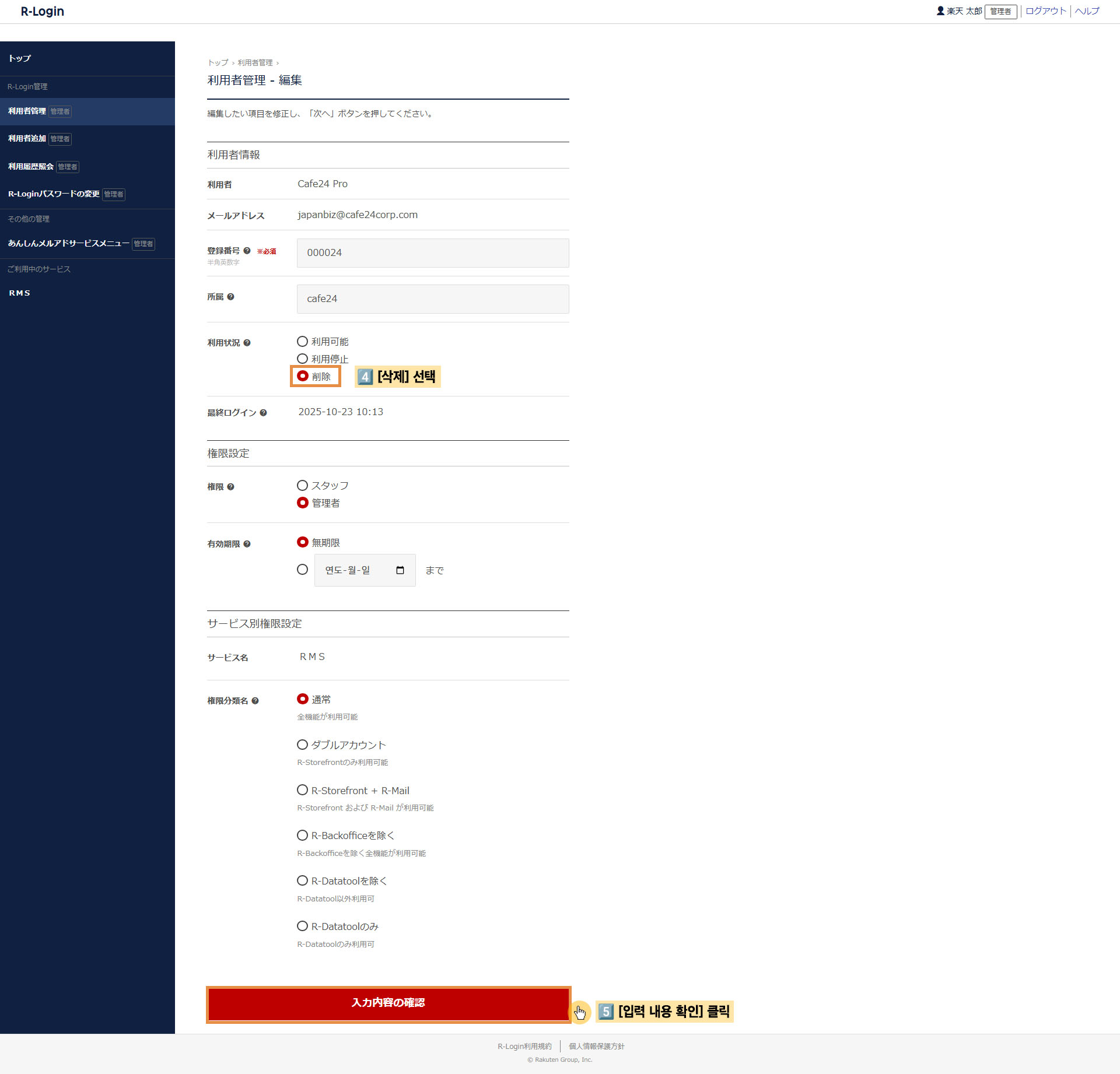The height and width of the screenshot is (1074, 1120).
Task: Click help icon beside 所属 label
Action: pos(230,297)
